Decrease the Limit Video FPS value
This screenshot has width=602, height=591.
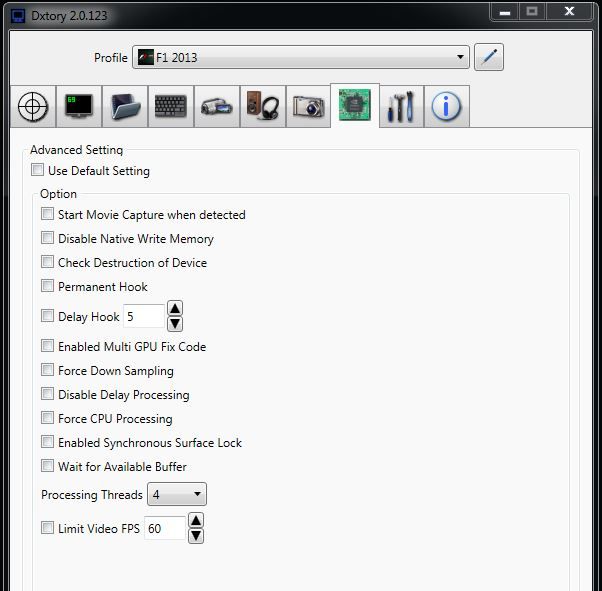(x=196, y=536)
